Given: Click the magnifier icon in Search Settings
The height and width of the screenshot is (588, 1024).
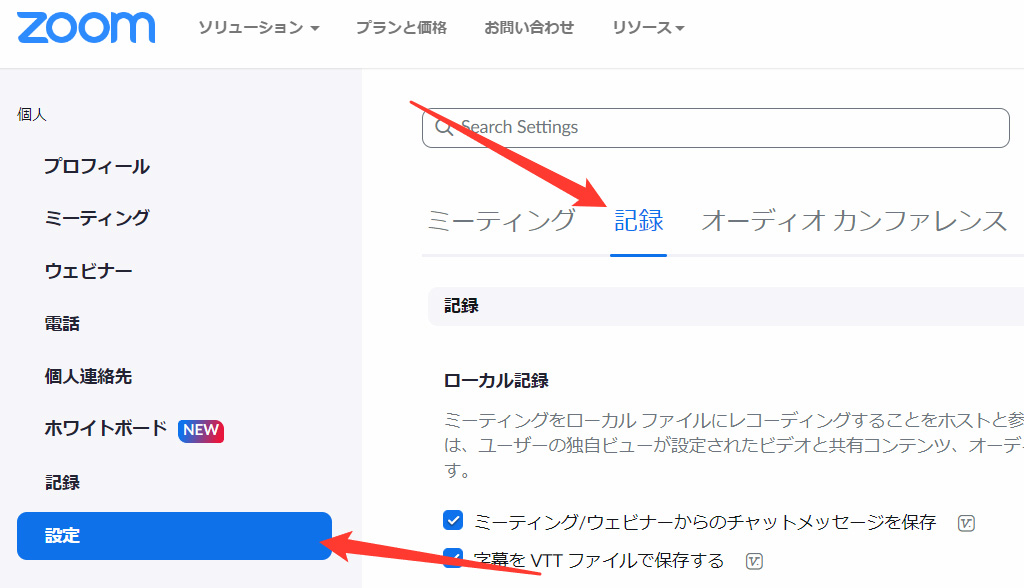Looking at the screenshot, I should (442, 128).
